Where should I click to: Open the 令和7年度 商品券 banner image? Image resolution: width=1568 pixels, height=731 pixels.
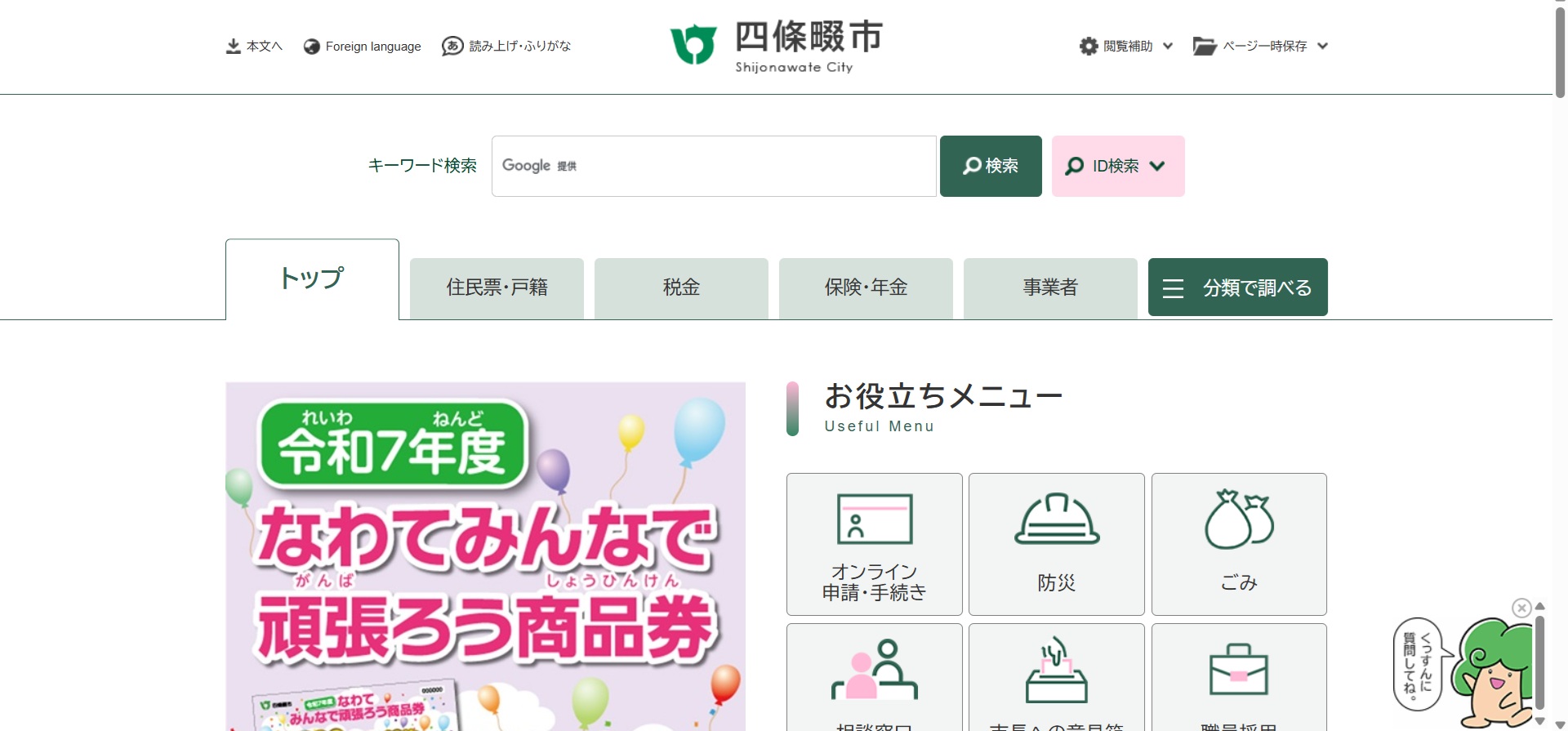click(485, 556)
